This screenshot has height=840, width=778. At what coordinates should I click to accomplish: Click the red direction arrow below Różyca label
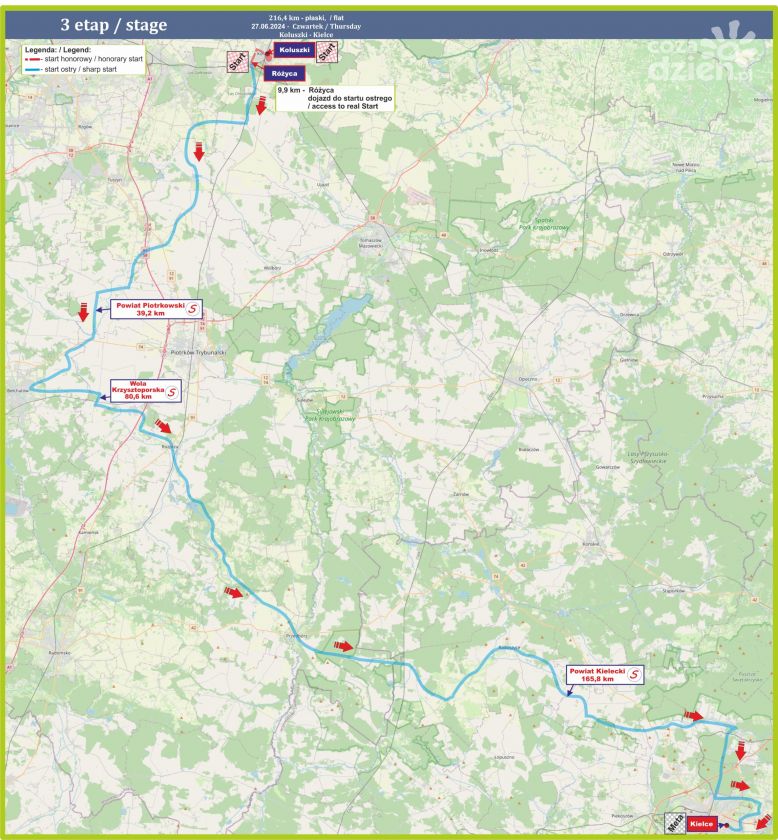click(260, 103)
